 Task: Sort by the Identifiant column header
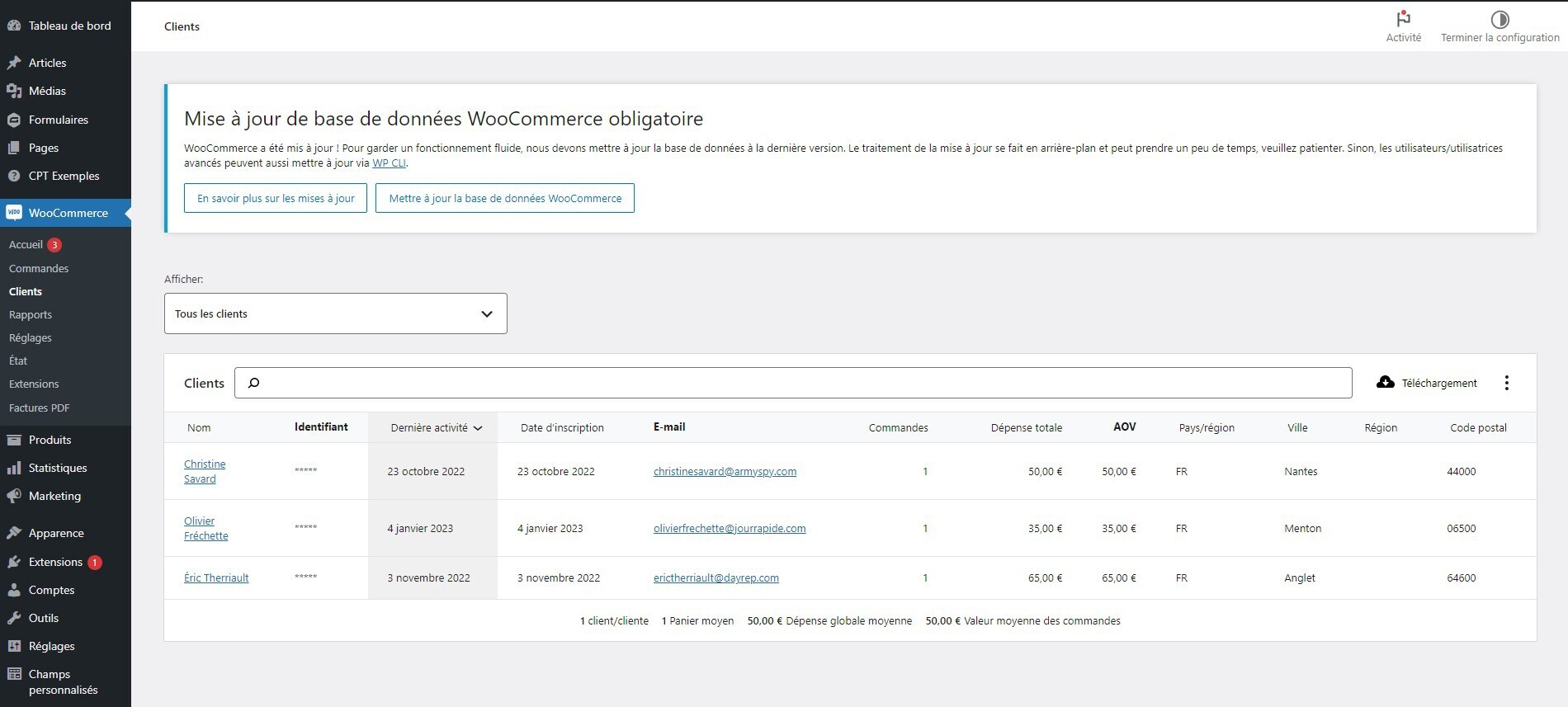pyautogui.click(x=321, y=427)
